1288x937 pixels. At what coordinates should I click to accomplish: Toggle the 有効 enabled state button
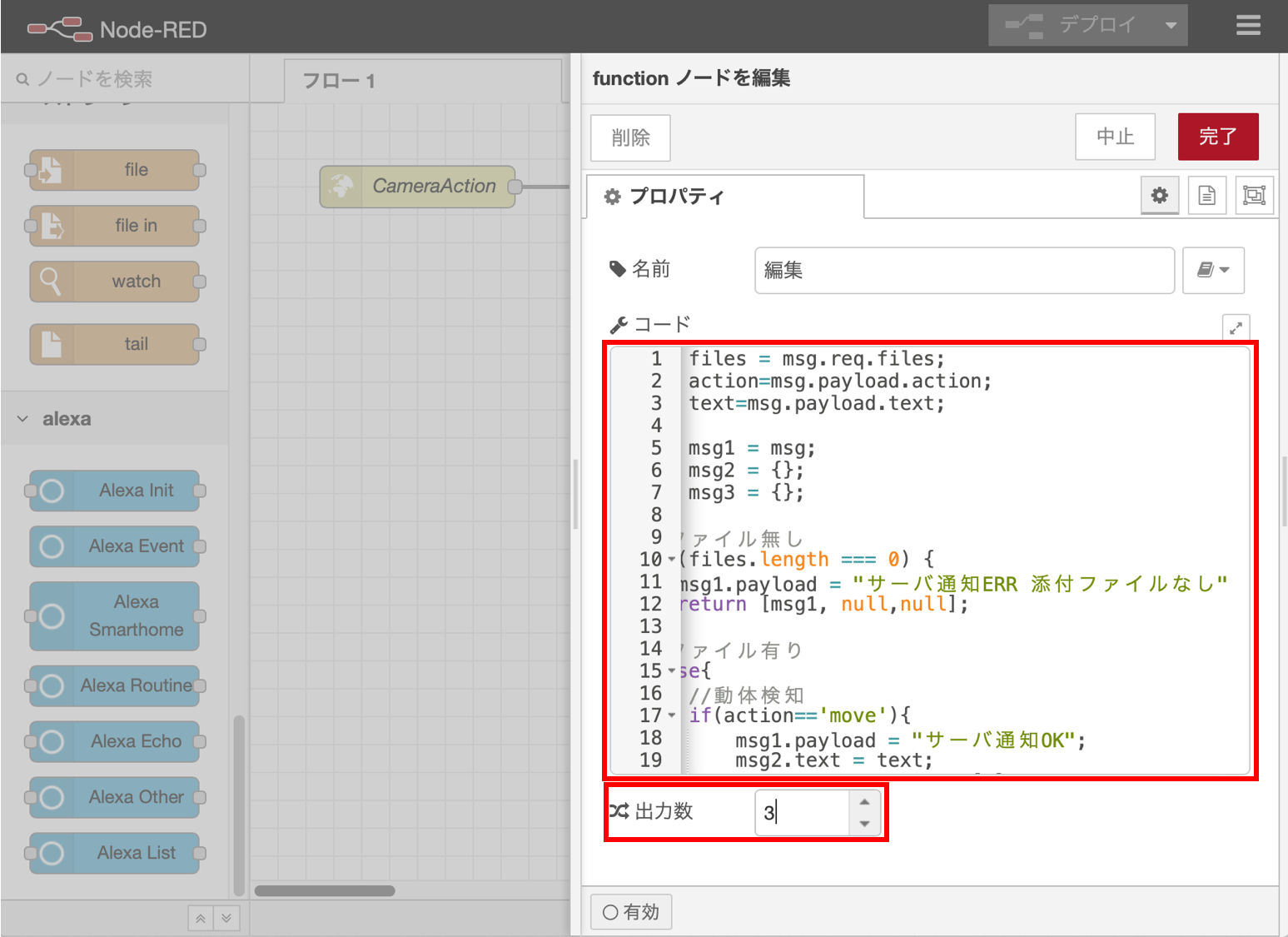[631, 912]
